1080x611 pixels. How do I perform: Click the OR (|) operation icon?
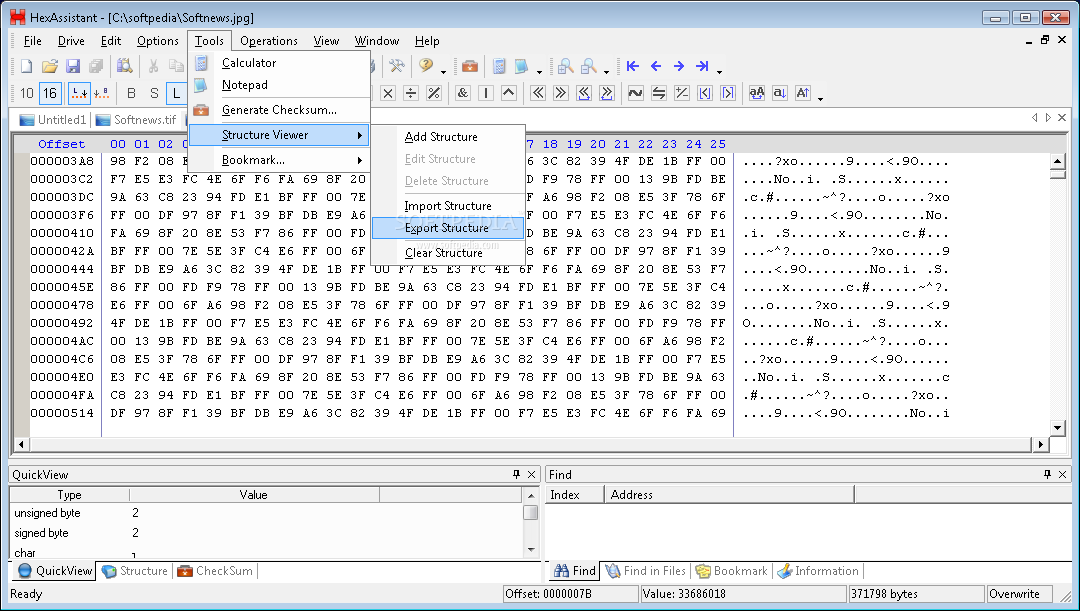[x=486, y=93]
